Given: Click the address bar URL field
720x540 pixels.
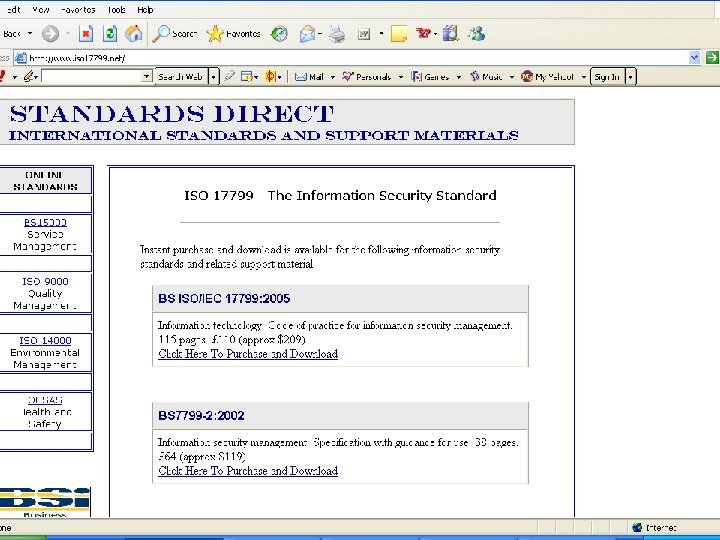Looking at the screenshot, I should coord(351,58).
